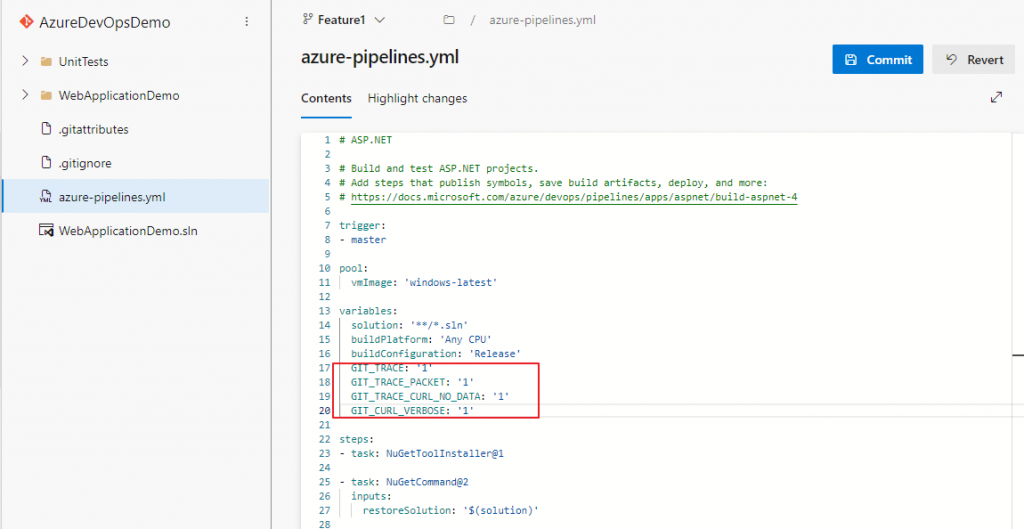The height and width of the screenshot is (529, 1024).
Task: Select azure-pipelines.yml in the file tree
Action: pyautogui.click(x=136, y=197)
